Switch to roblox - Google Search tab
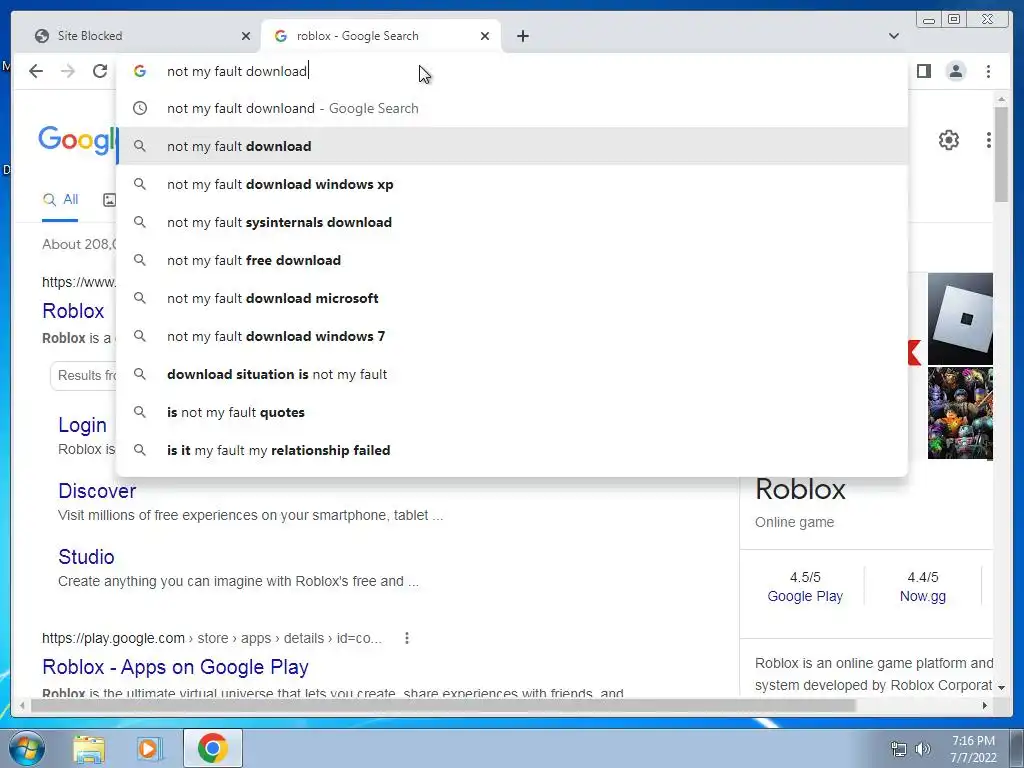 380,36
